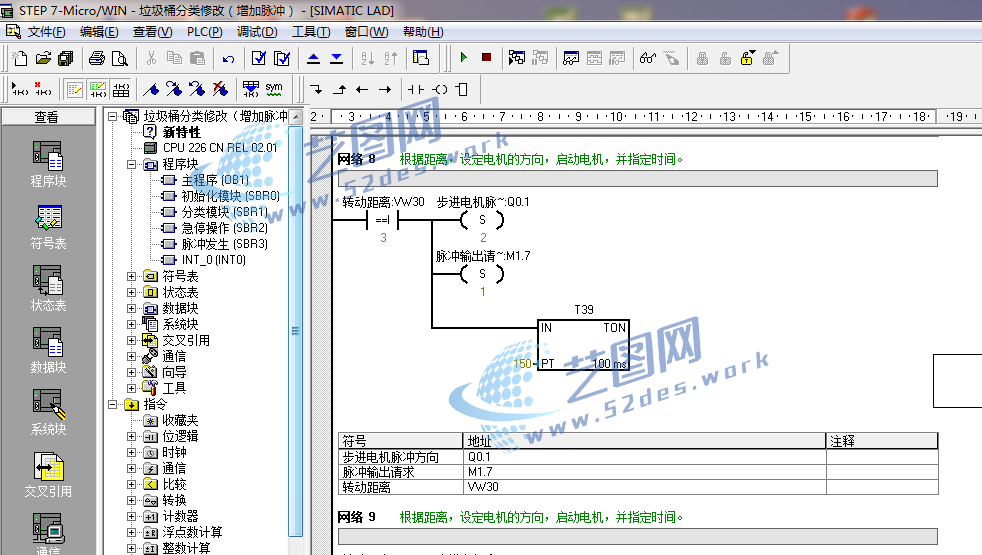The image size is (982, 555).
Task: Collapse the 指令 tree node
Action: click(113, 404)
